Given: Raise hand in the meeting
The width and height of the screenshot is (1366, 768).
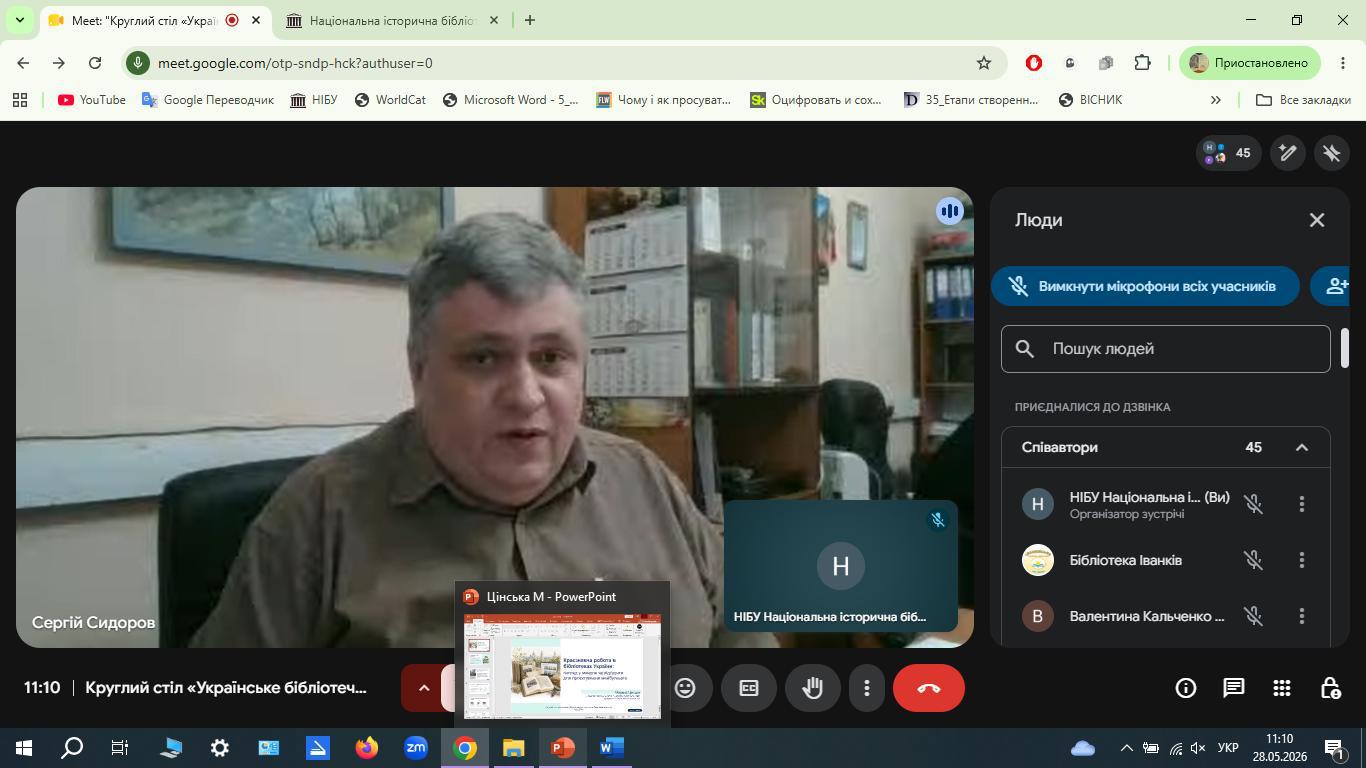Looking at the screenshot, I should coord(812,688).
